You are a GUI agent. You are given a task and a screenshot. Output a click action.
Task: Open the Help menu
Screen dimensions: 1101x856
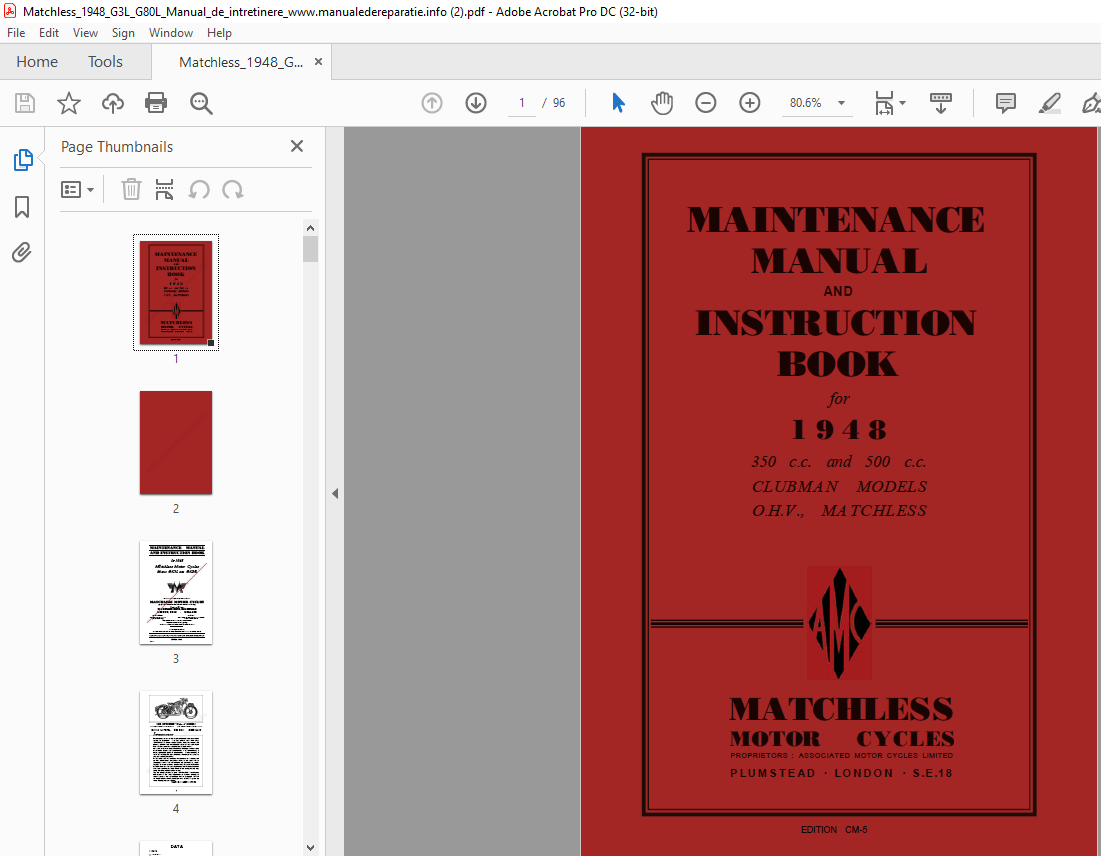point(219,33)
